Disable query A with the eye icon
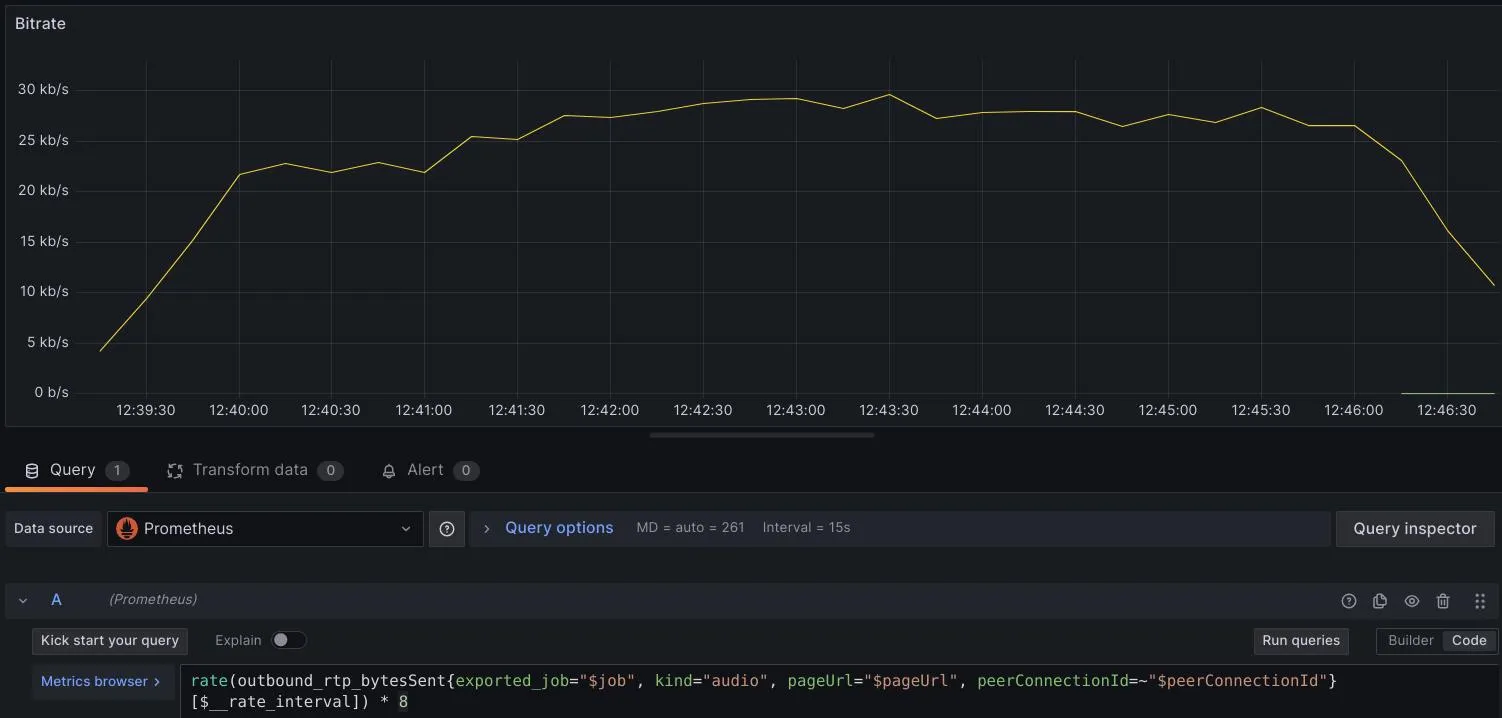 click(1412, 600)
